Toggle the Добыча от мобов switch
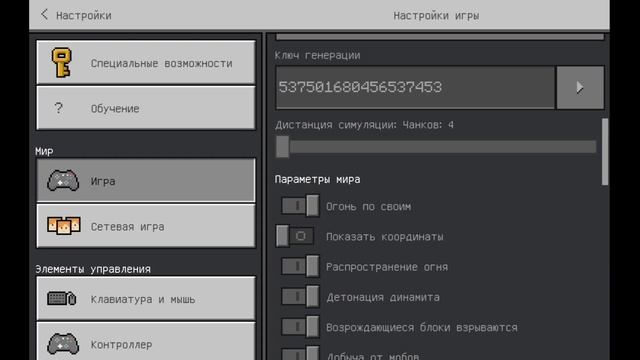640x360 pixels. pos(300,353)
